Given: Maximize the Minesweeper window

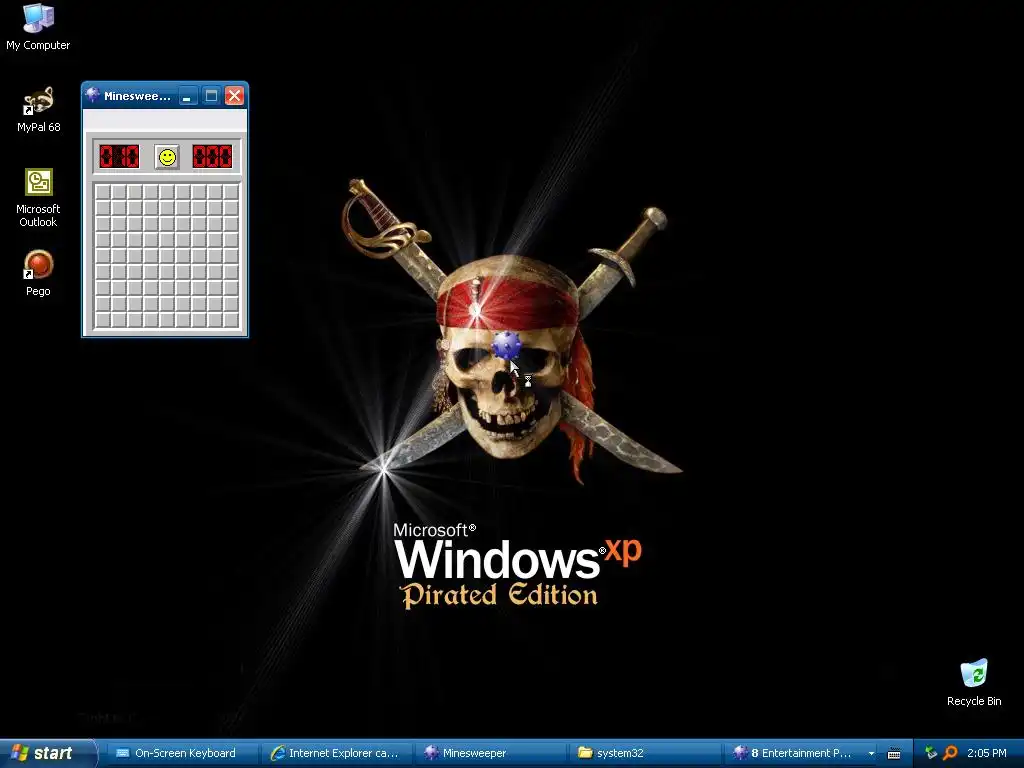Looking at the screenshot, I should (x=211, y=96).
